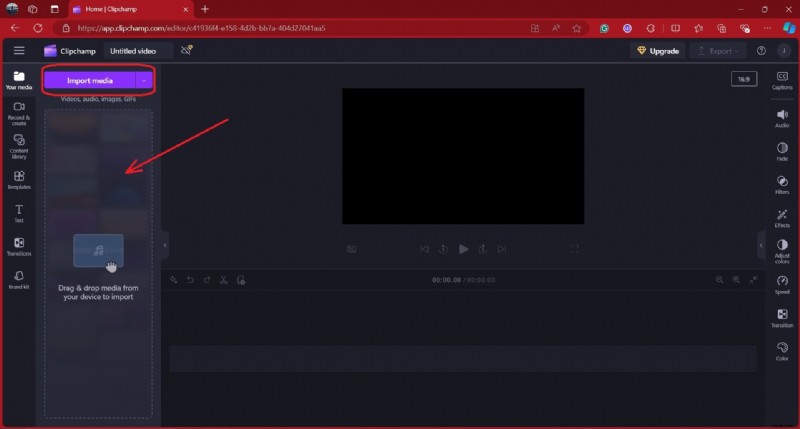Click the empty timeline track
The height and width of the screenshot is (429, 800).
click(462, 359)
